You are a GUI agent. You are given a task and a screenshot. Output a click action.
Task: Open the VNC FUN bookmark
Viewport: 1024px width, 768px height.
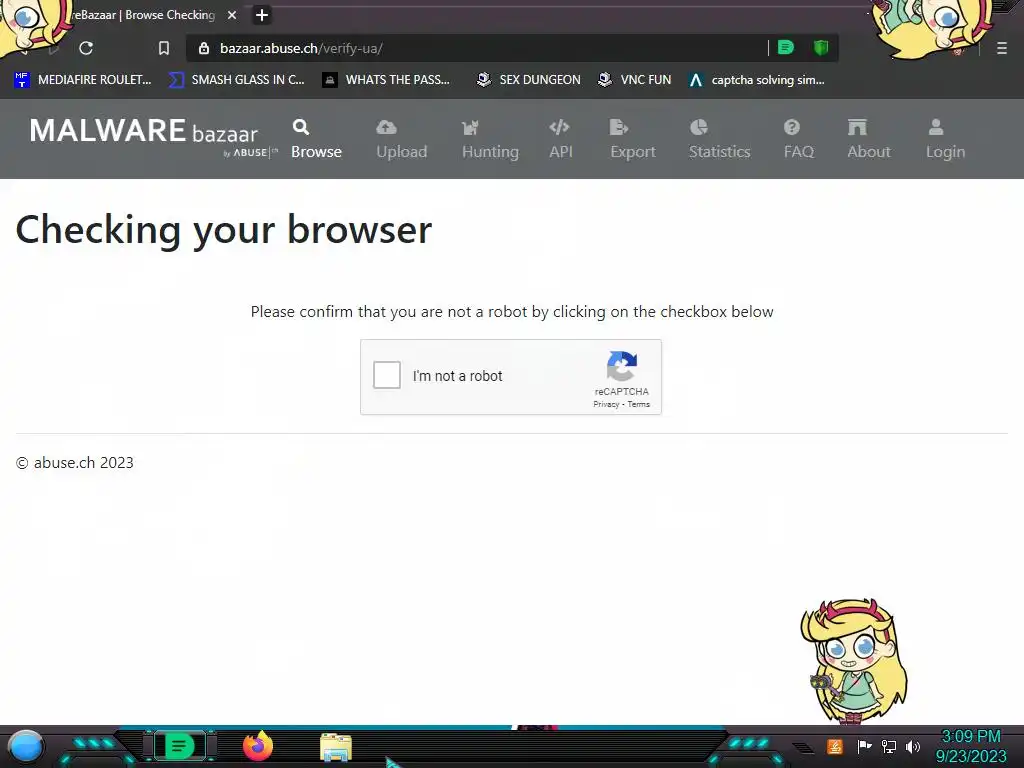tap(634, 80)
